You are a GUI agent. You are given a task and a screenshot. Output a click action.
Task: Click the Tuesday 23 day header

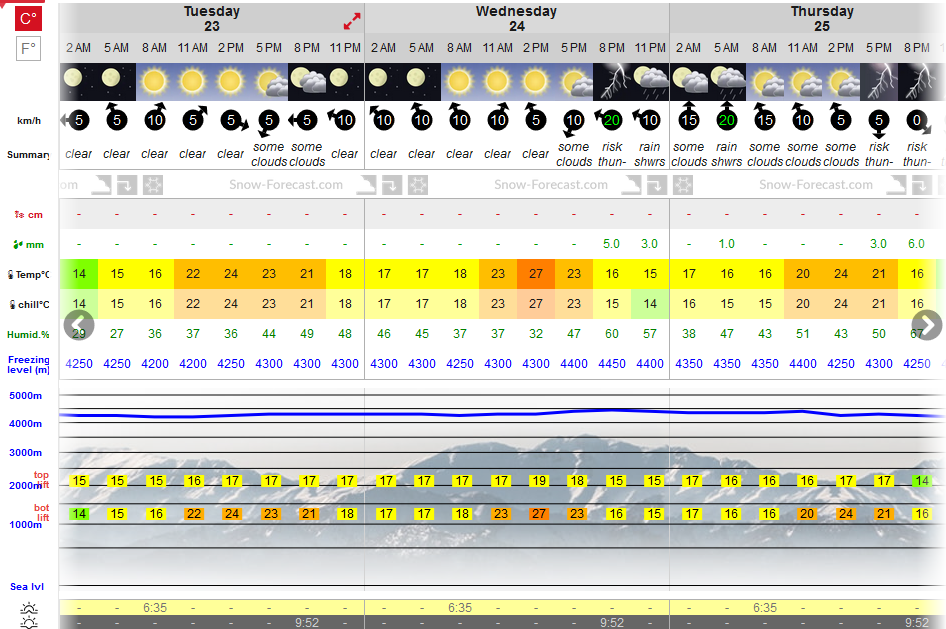[x=212, y=19]
